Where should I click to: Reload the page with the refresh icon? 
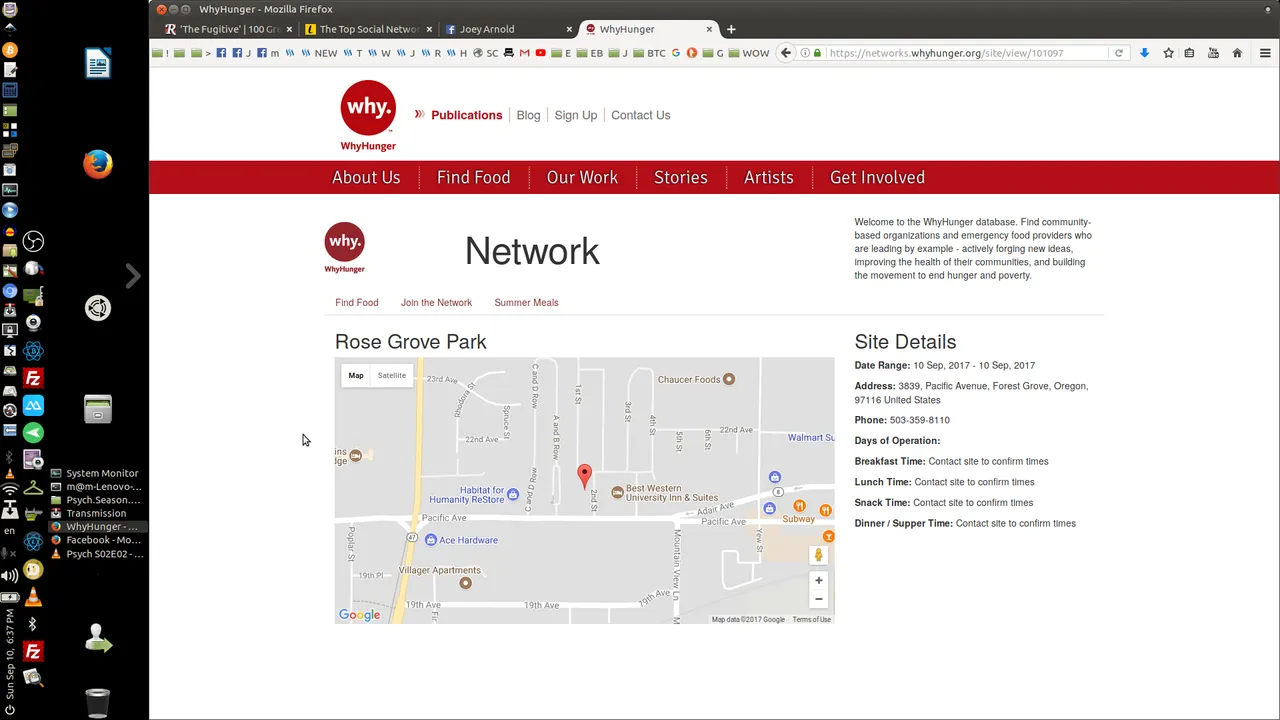[1119, 53]
